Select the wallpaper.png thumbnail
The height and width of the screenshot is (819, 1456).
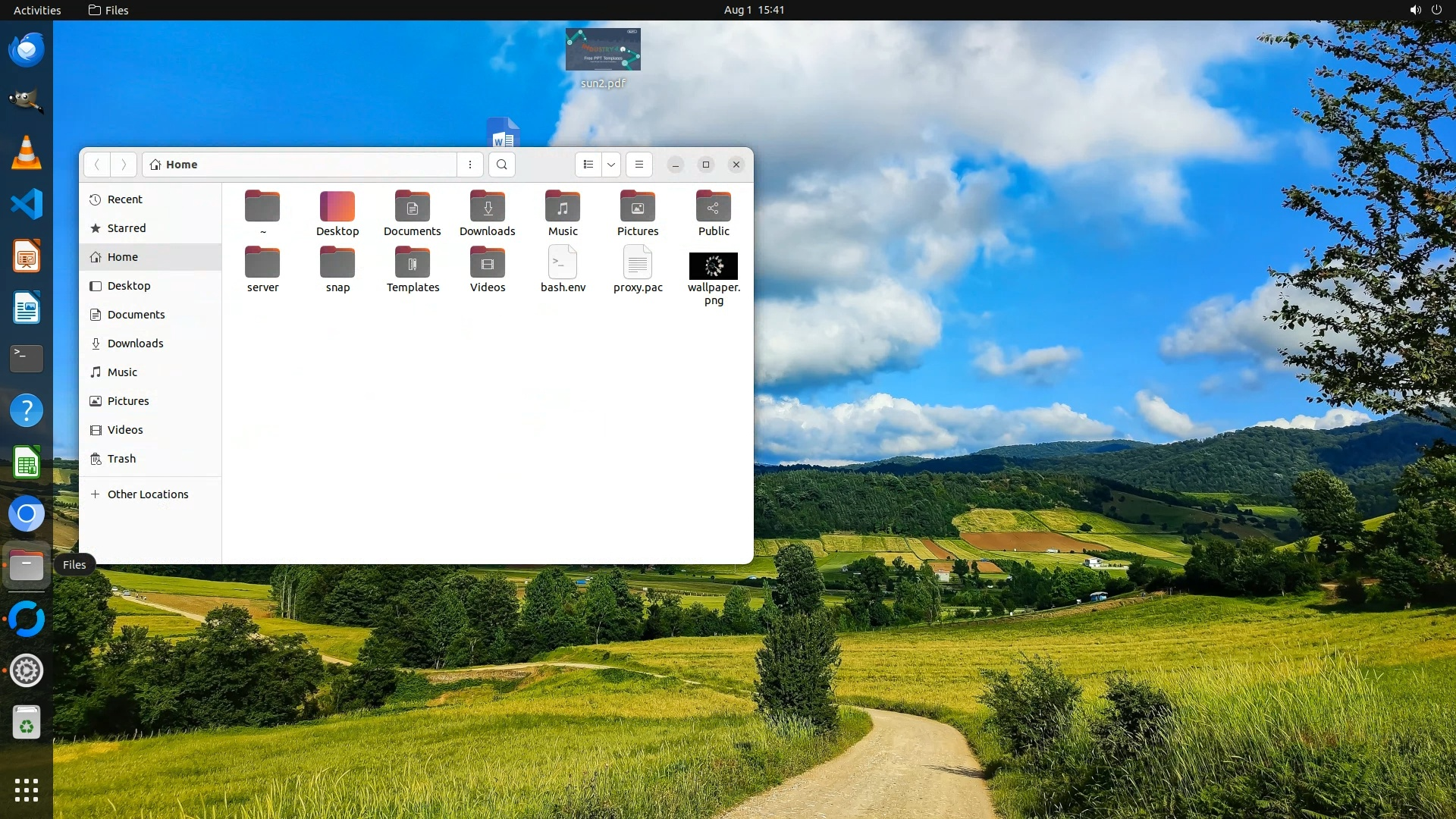click(714, 266)
